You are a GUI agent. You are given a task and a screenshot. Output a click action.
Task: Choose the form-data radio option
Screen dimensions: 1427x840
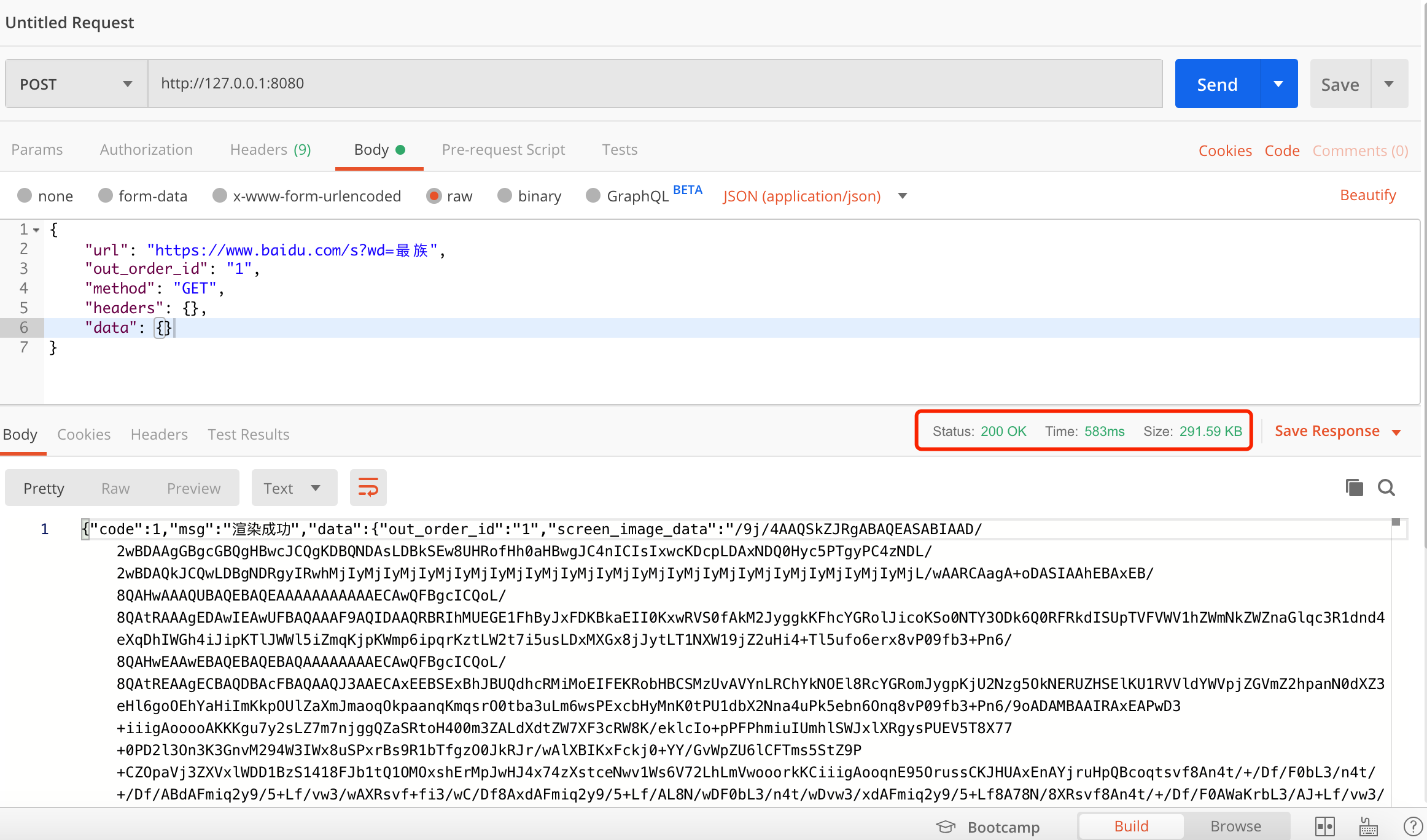tap(106, 196)
